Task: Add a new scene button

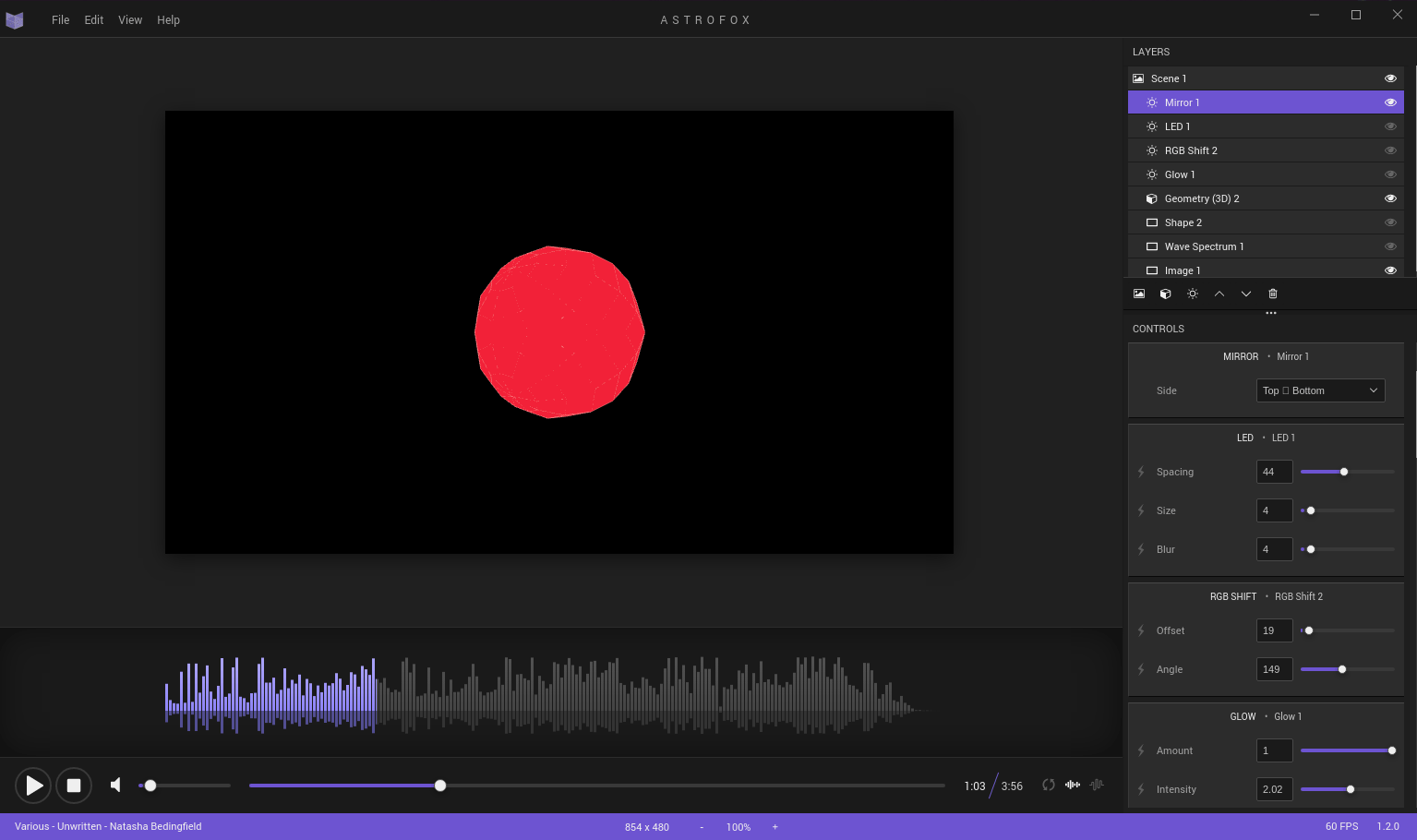Action: 1139,294
